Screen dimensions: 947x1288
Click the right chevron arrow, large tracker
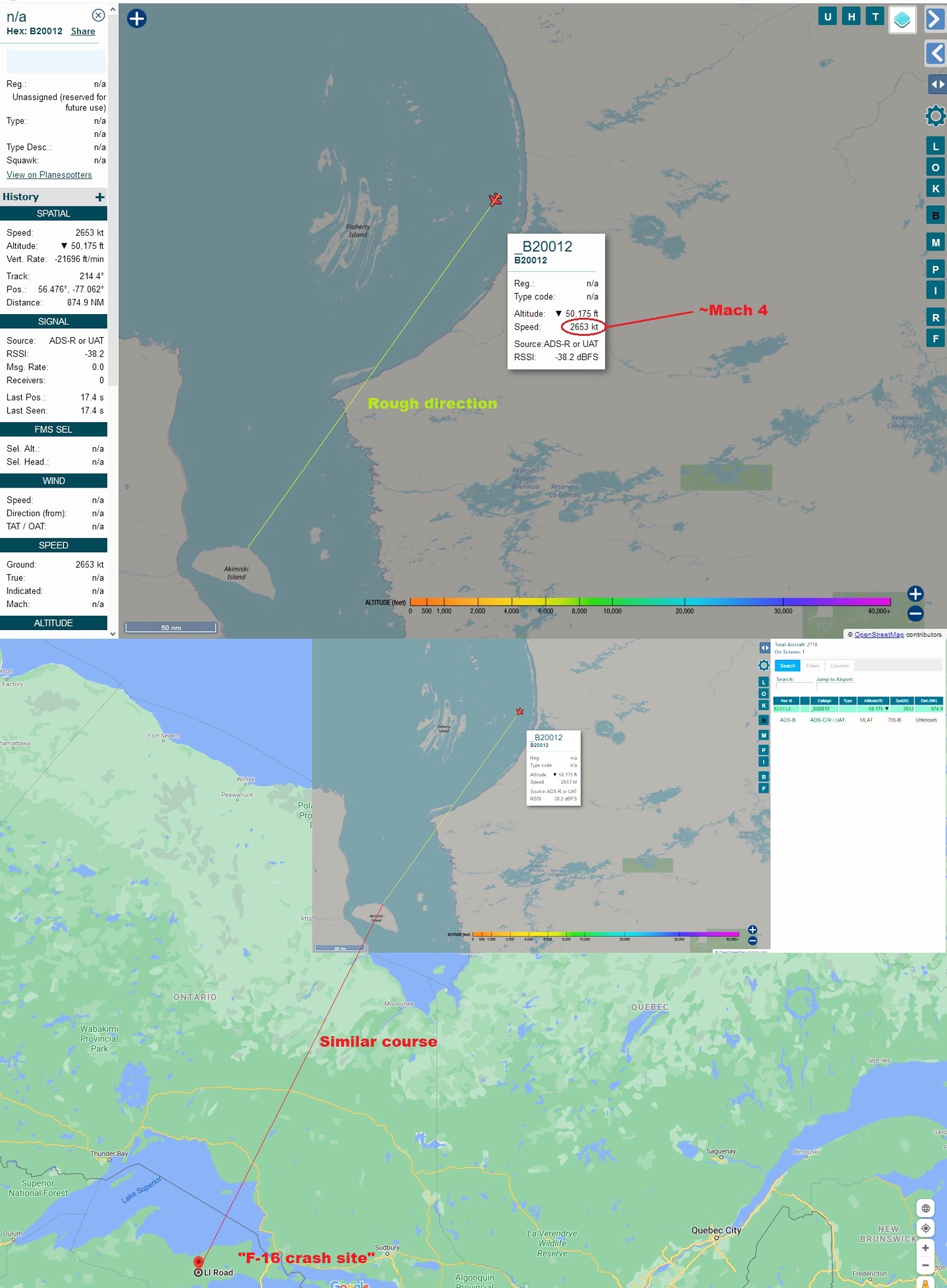(x=935, y=19)
